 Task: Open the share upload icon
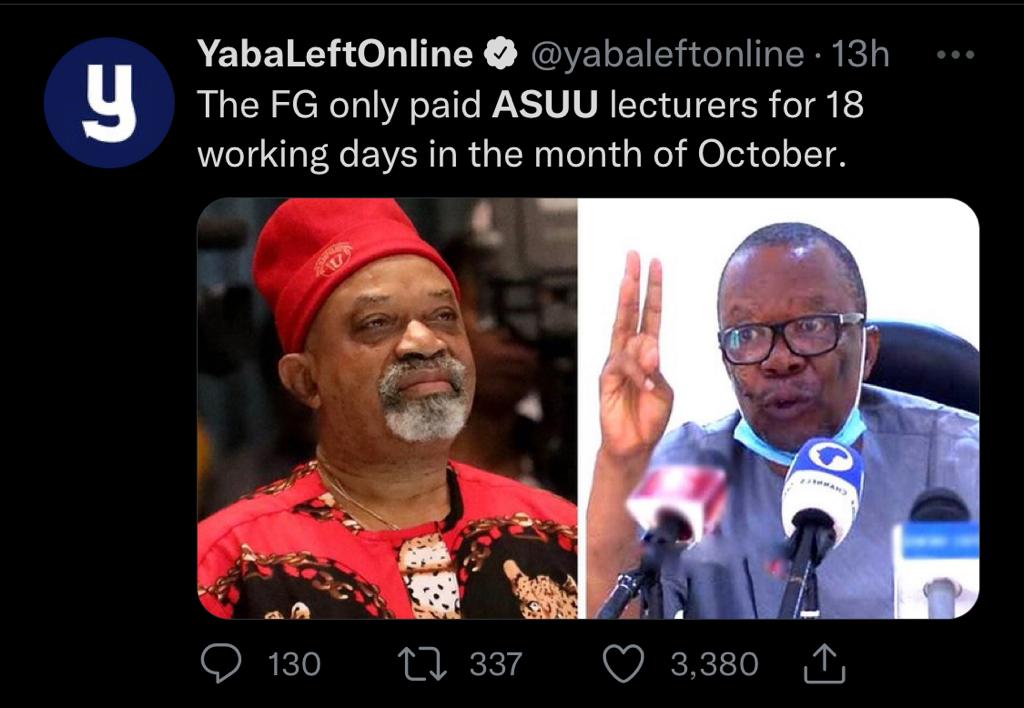825,664
